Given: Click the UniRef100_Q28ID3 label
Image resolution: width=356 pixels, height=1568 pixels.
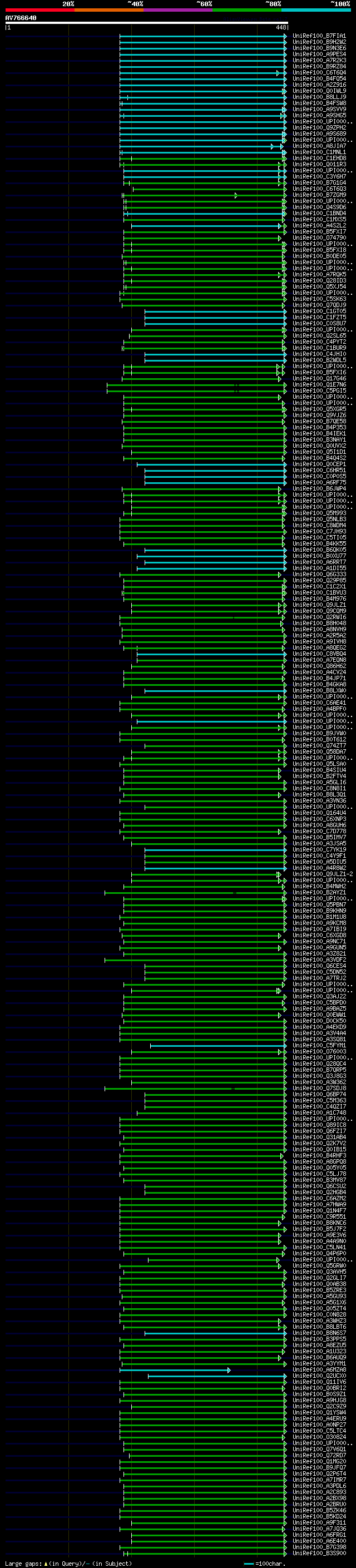Looking at the screenshot, I should click(319, 281).
